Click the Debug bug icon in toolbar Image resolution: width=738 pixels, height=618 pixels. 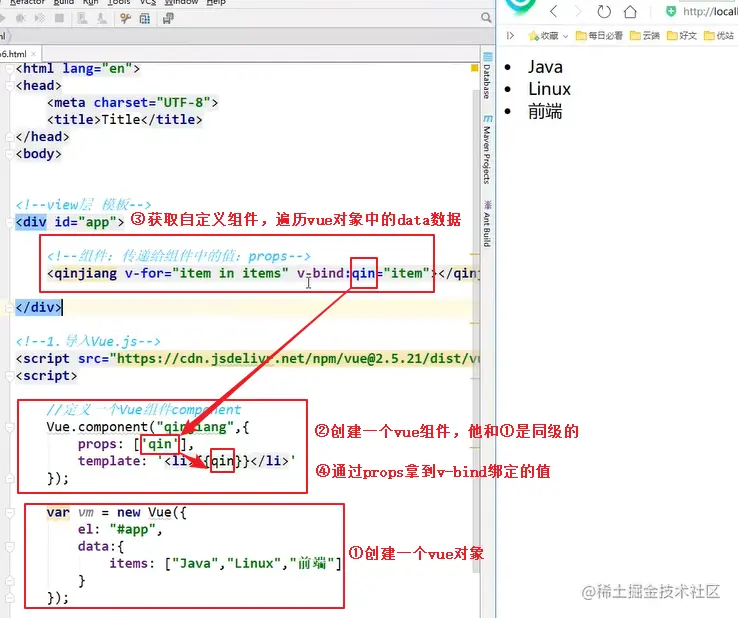point(21,18)
